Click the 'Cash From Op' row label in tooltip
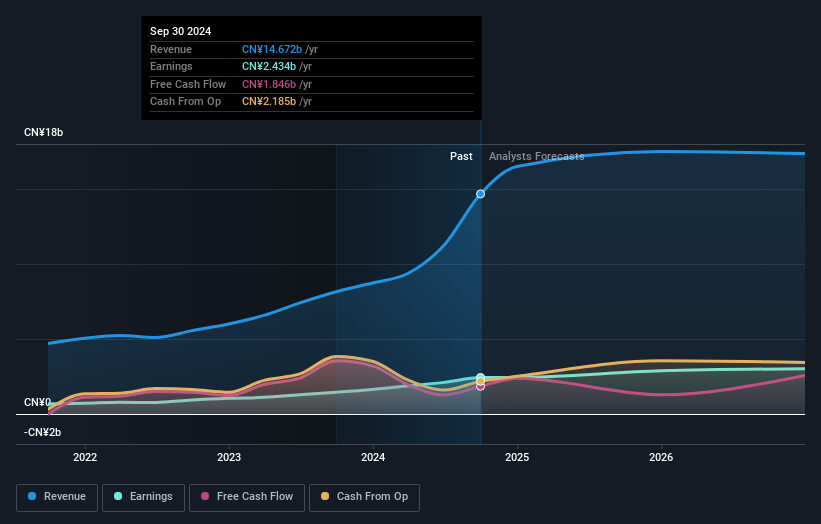 185,102
